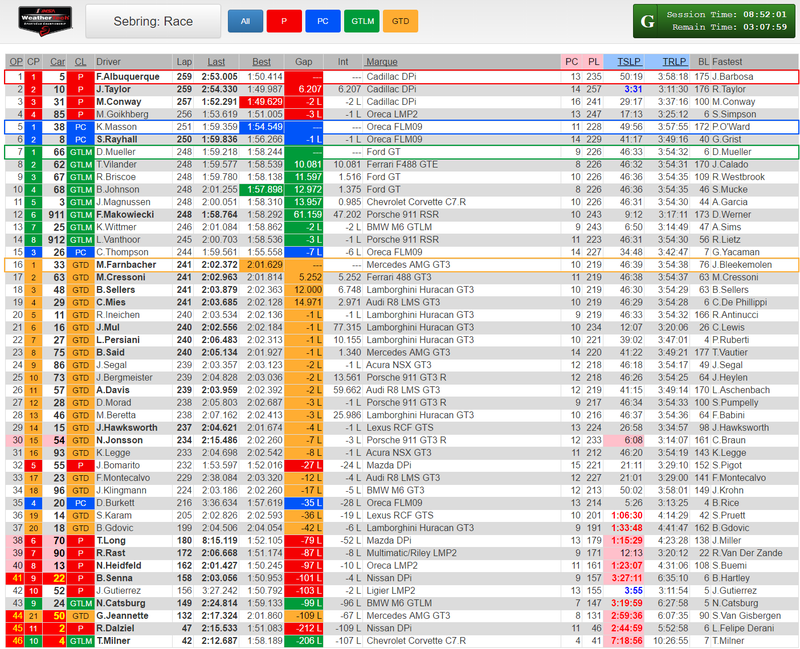Click the orange best lap 2:01.629
The width and height of the screenshot is (800, 649).
262,265
